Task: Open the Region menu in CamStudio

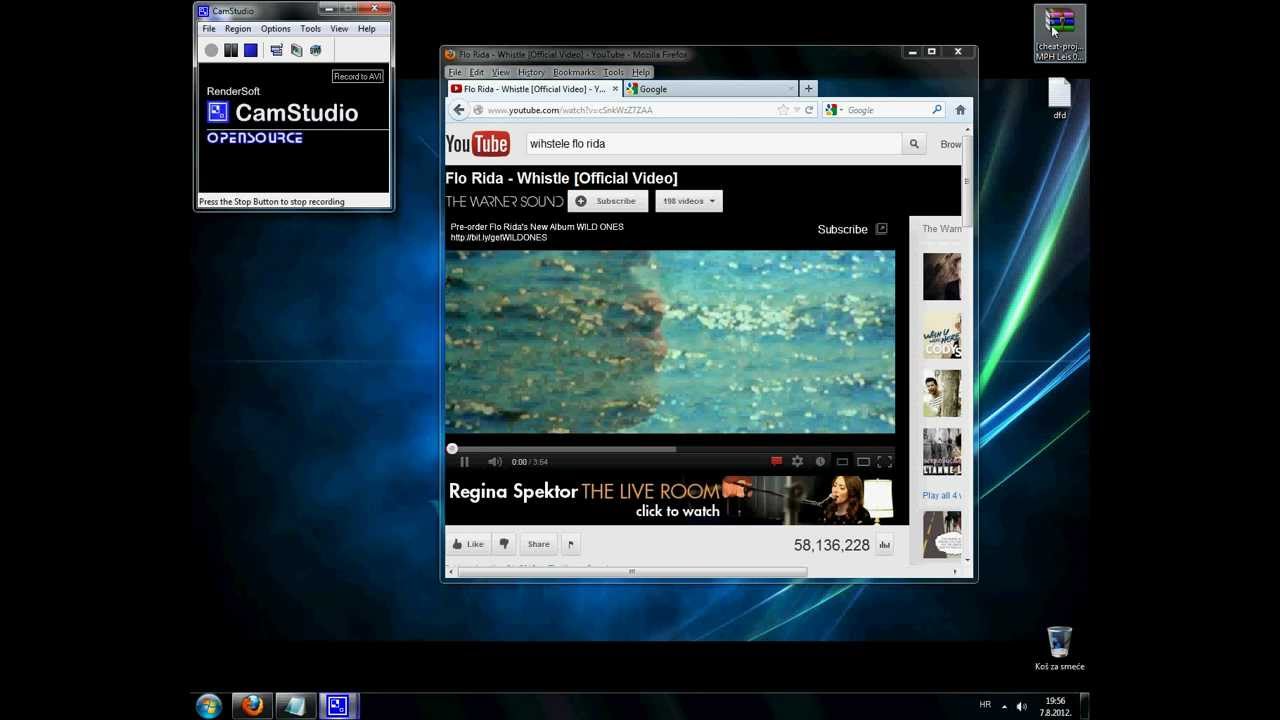Action: (x=238, y=29)
